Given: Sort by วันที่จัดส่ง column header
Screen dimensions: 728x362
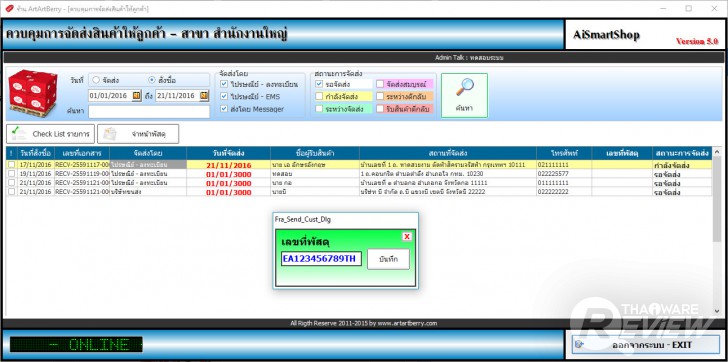Looking at the screenshot, I should pos(228,153).
